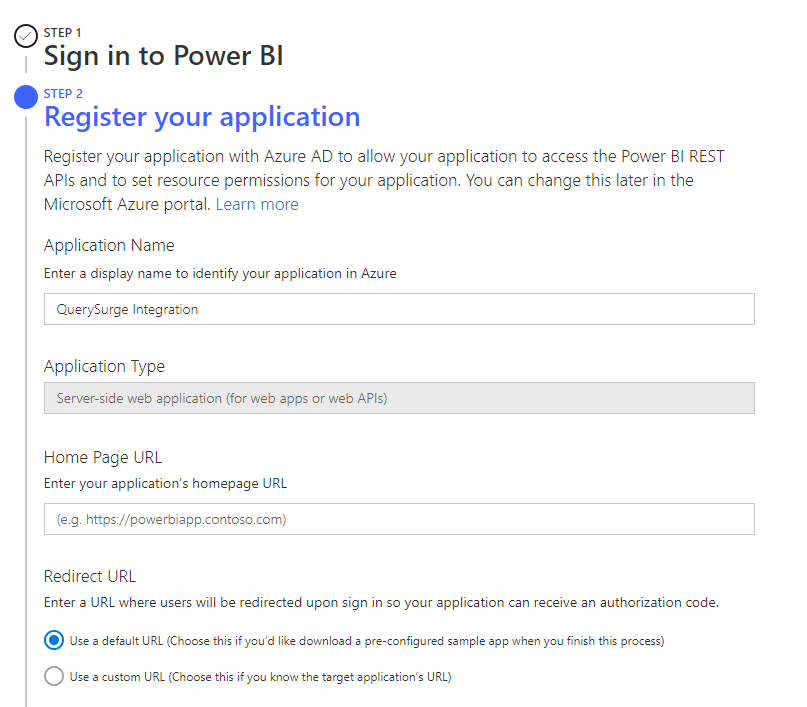Click the 'STEP 2' label
Screen dimensions: 807x707
point(64,94)
